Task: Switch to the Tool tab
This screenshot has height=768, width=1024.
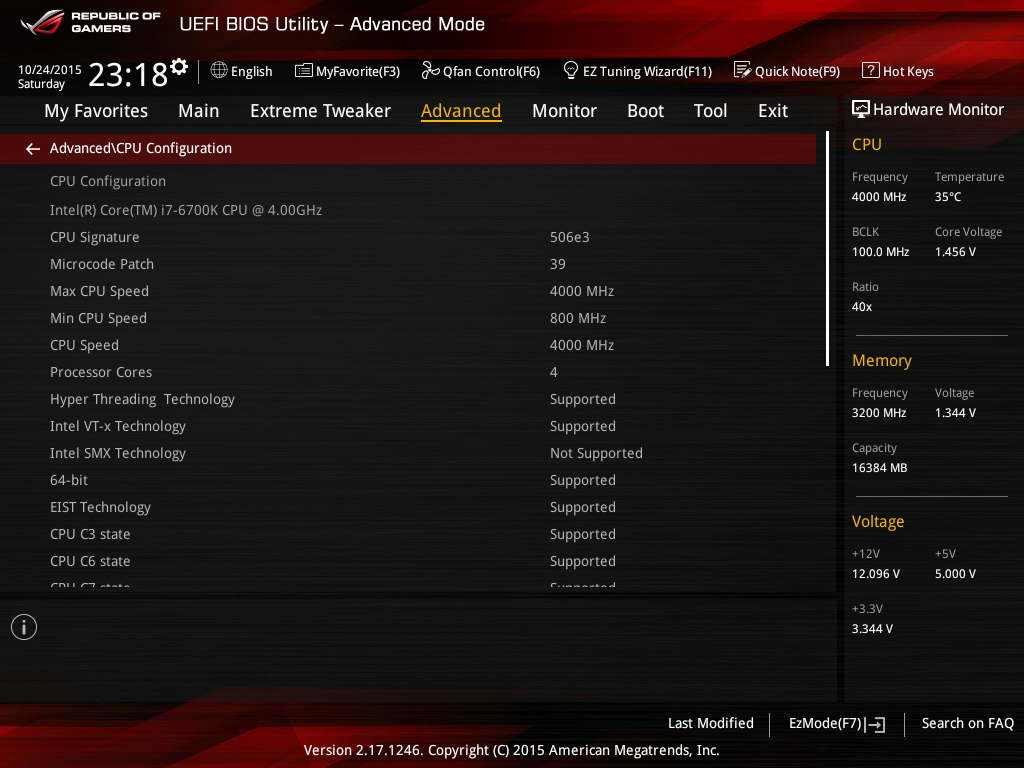Action: (x=711, y=111)
